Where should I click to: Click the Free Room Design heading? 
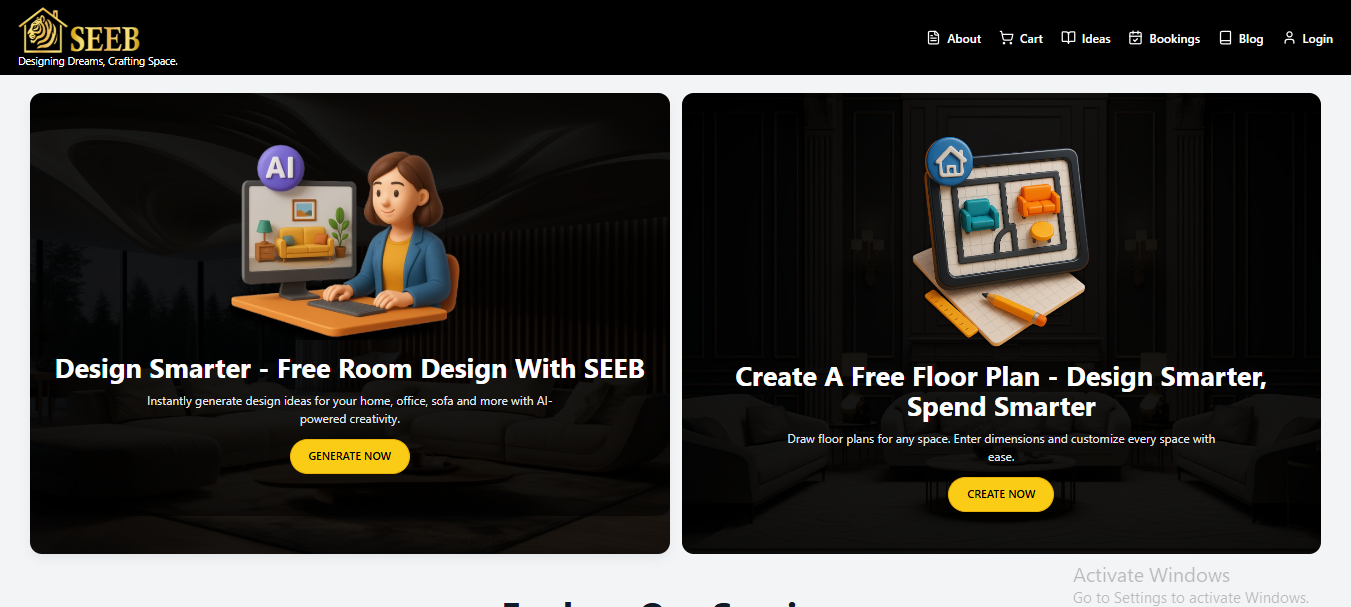[350, 369]
